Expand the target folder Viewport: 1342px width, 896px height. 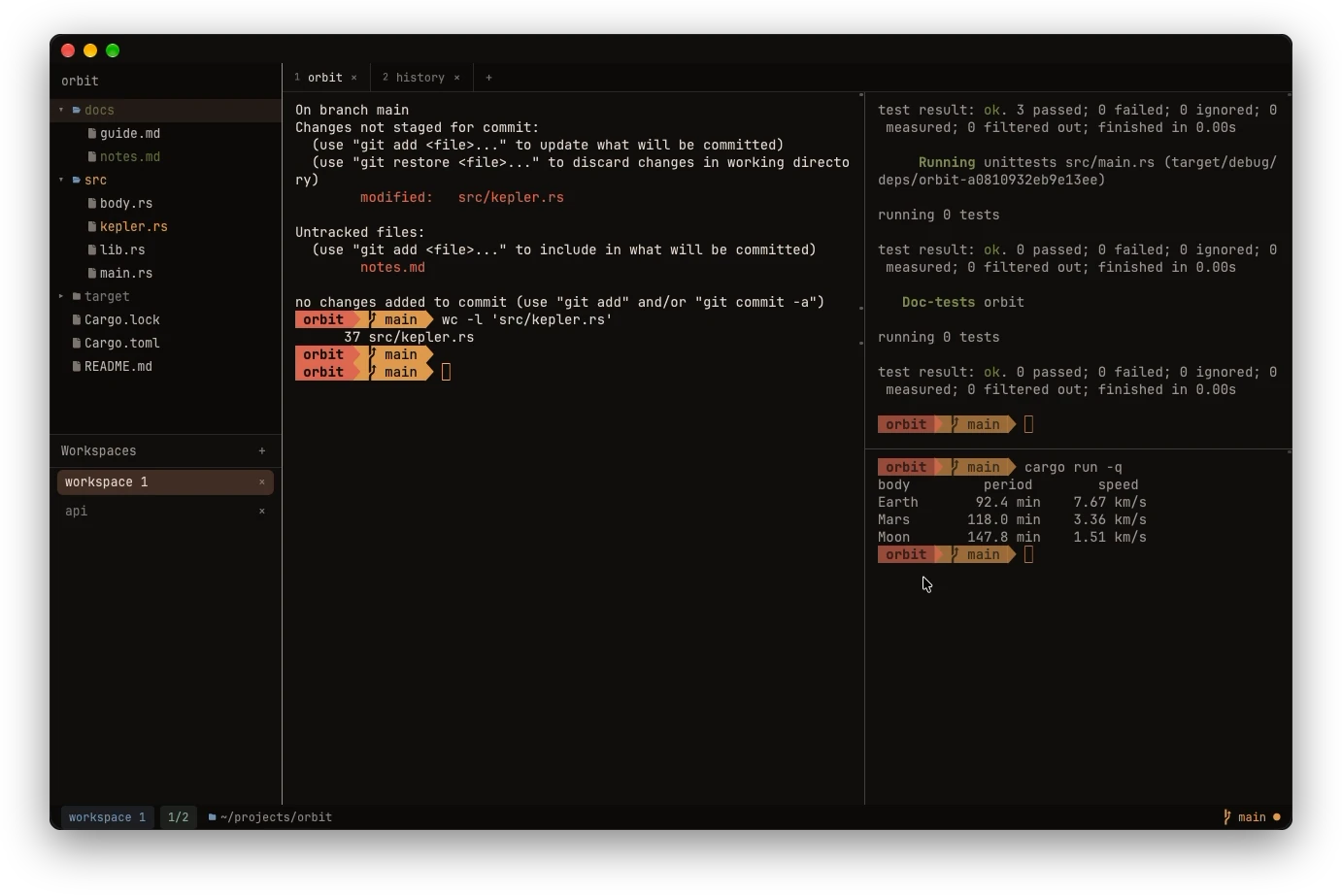coord(61,296)
